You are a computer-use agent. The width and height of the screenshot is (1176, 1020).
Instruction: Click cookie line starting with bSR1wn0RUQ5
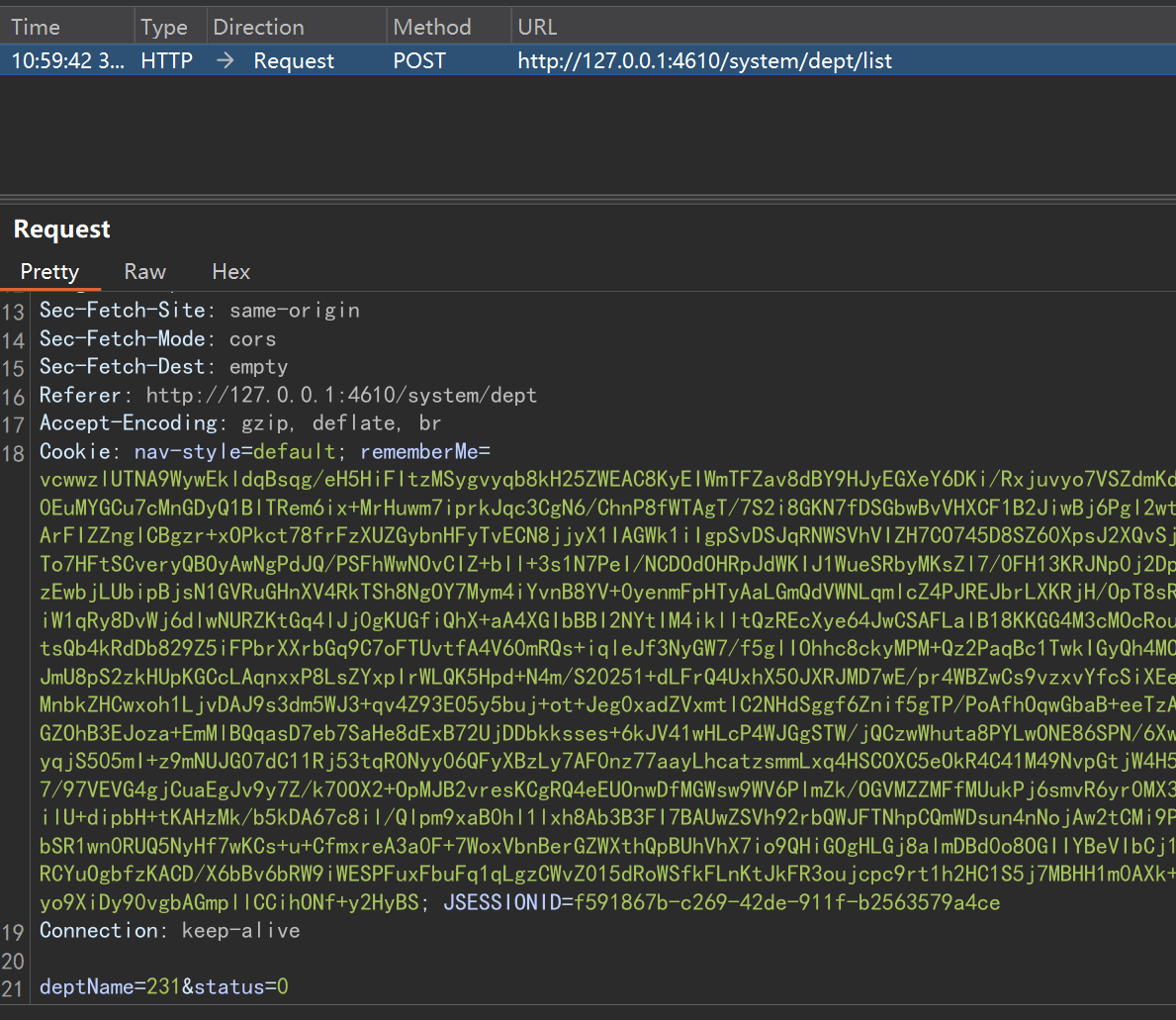pyautogui.click(x=607, y=846)
